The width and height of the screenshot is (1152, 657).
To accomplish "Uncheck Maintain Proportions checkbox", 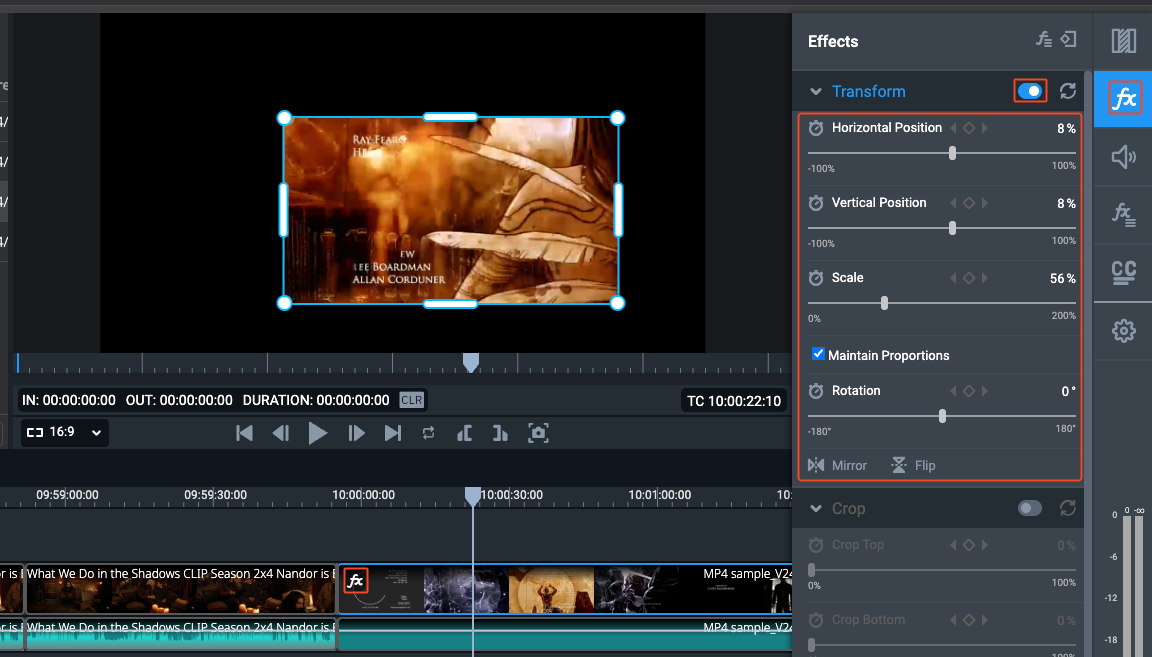I will [818, 353].
